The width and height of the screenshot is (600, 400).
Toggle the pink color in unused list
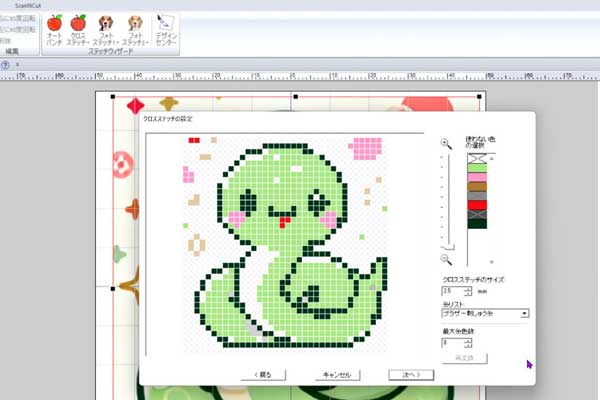(x=477, y=177)
